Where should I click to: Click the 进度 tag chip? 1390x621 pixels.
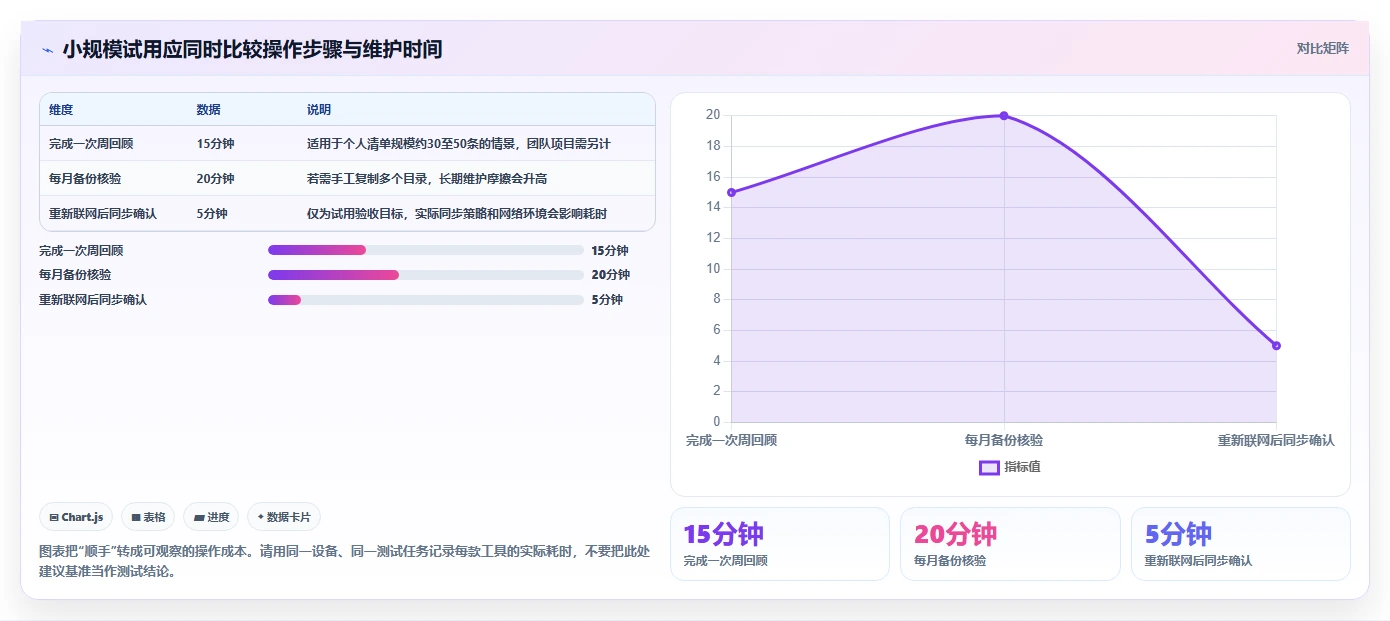tap(211, 517)
